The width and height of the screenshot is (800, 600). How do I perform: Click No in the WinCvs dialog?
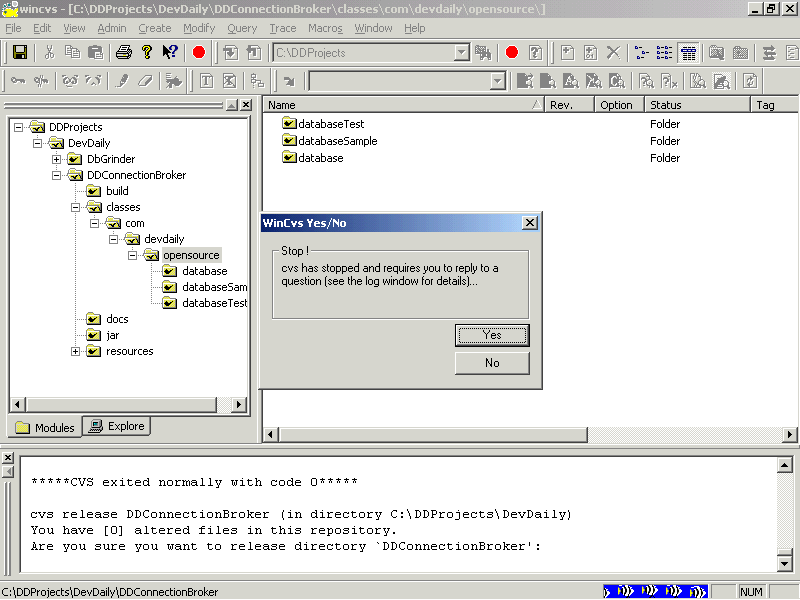pos(492,363)
